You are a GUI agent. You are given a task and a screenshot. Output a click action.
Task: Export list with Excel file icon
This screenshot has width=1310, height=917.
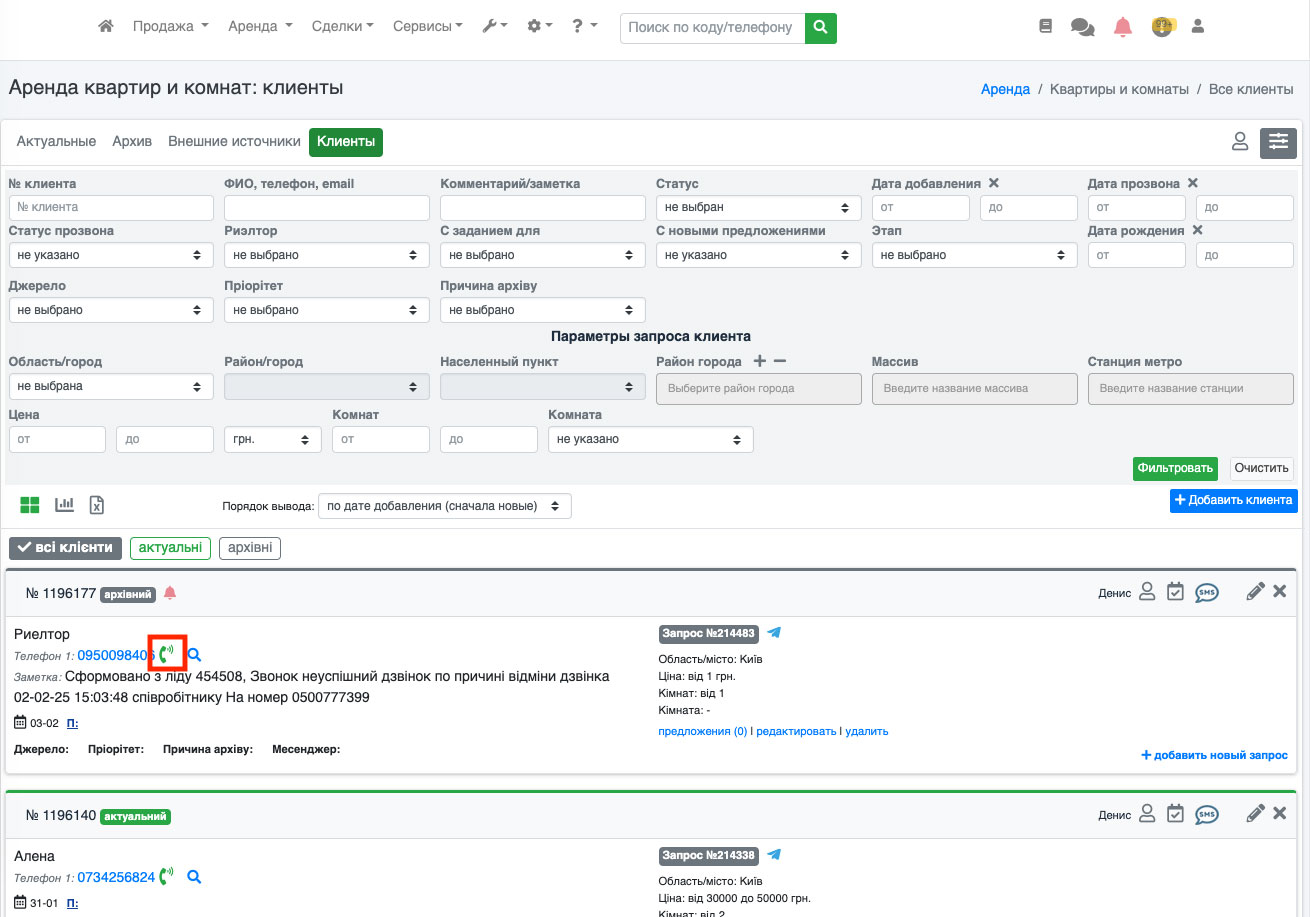(x=97, y=505)
